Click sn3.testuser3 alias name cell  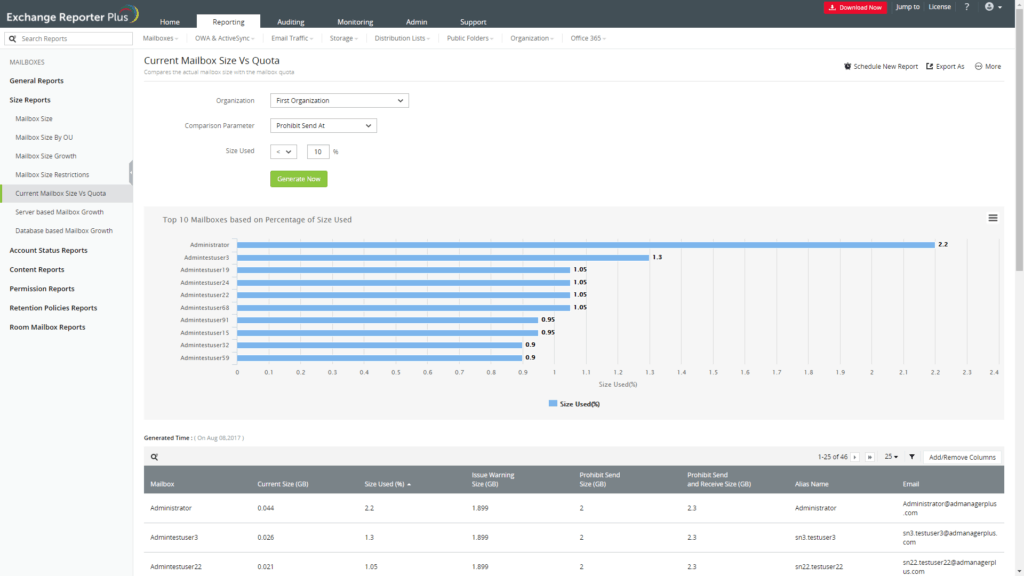(x=815, y=537)
